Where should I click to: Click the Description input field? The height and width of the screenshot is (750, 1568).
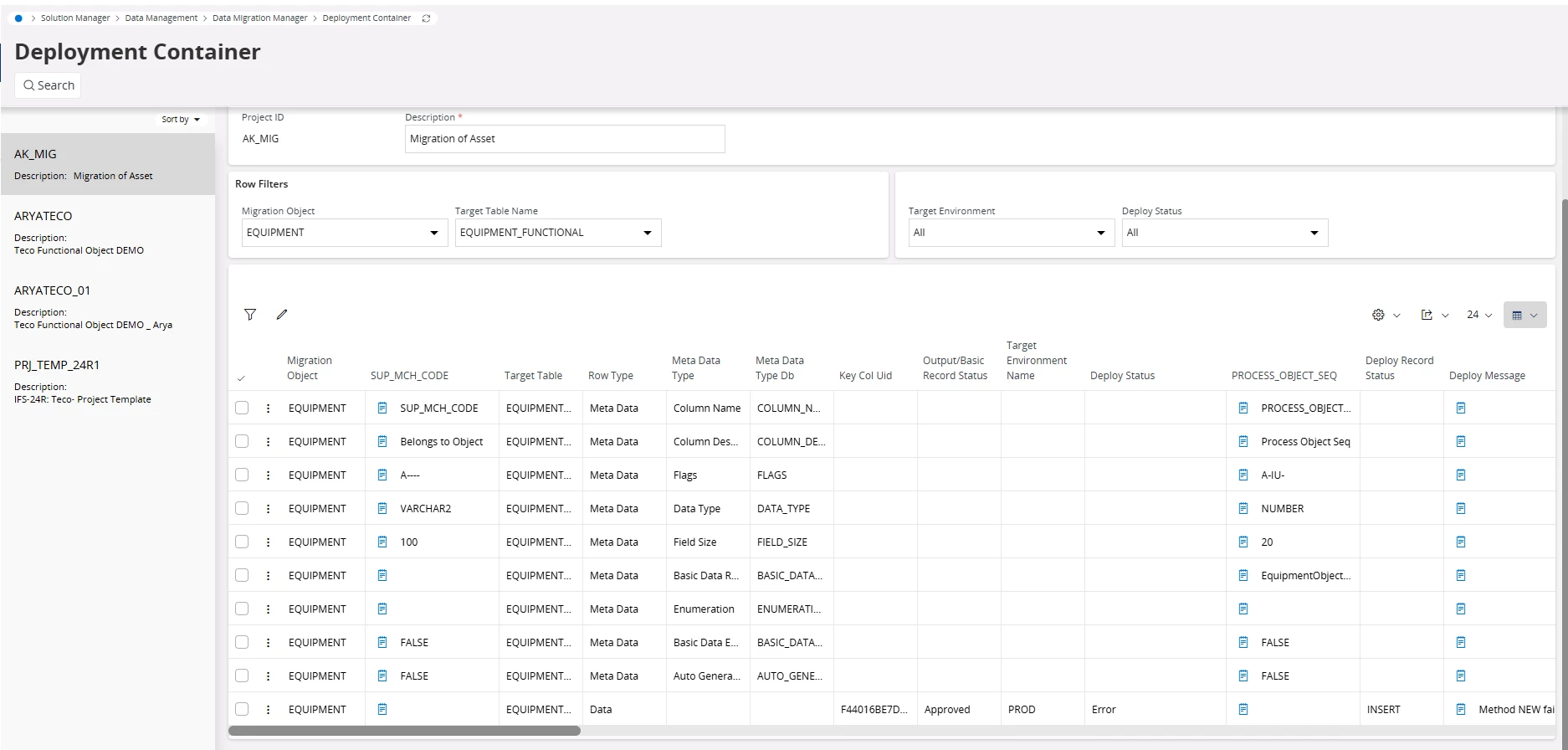tap(565, 139)
